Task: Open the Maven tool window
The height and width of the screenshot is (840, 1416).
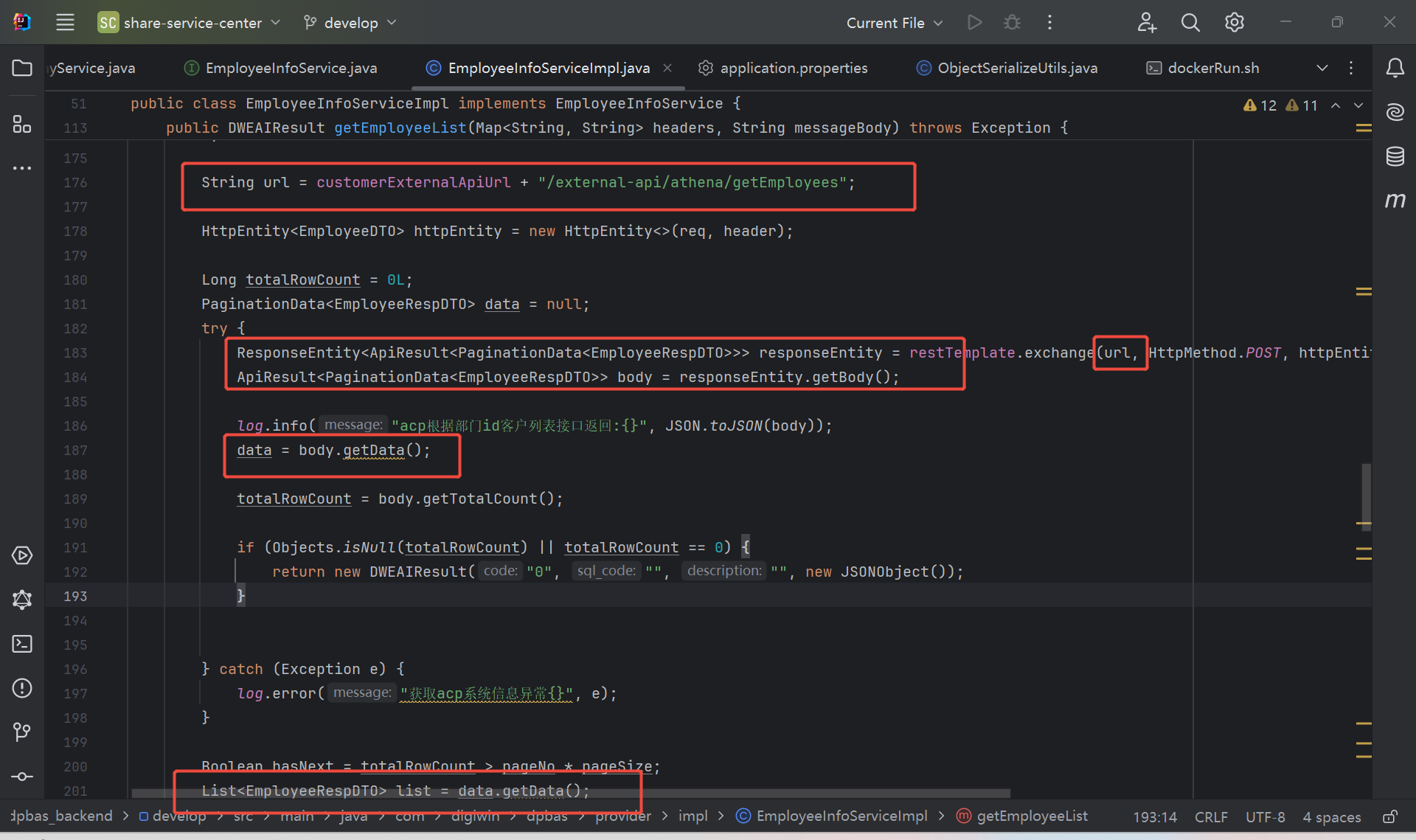Action: click(x=1395, y=200)
